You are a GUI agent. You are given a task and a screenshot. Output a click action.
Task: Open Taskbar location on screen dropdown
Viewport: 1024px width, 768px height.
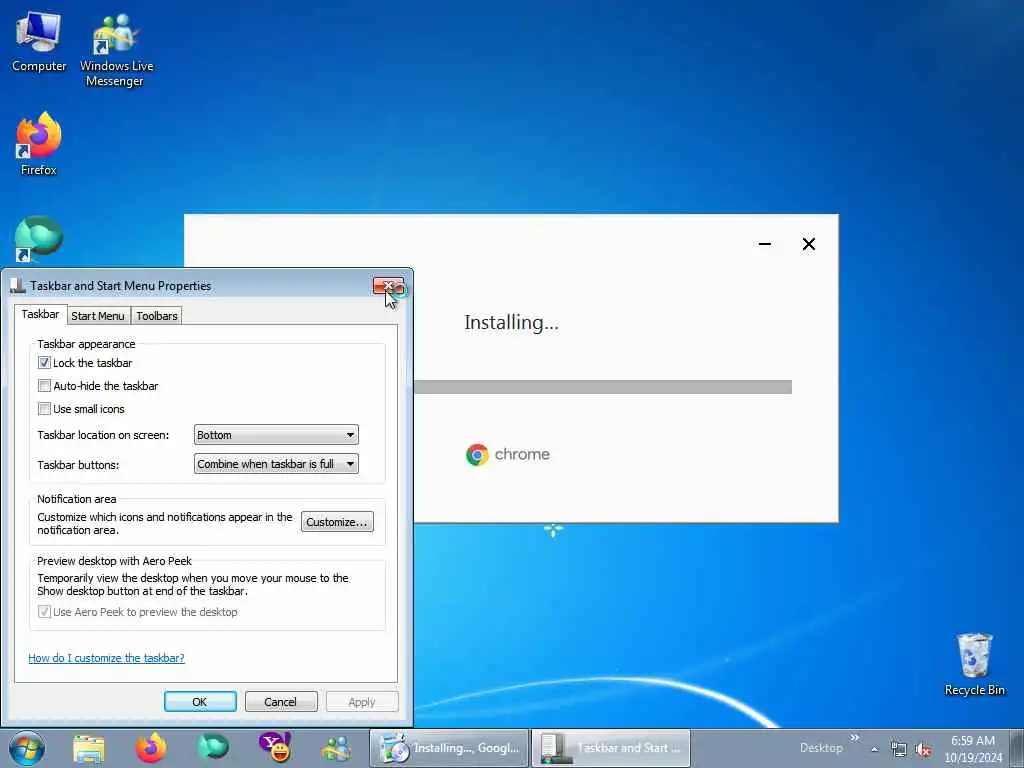[x=276, y=435]
